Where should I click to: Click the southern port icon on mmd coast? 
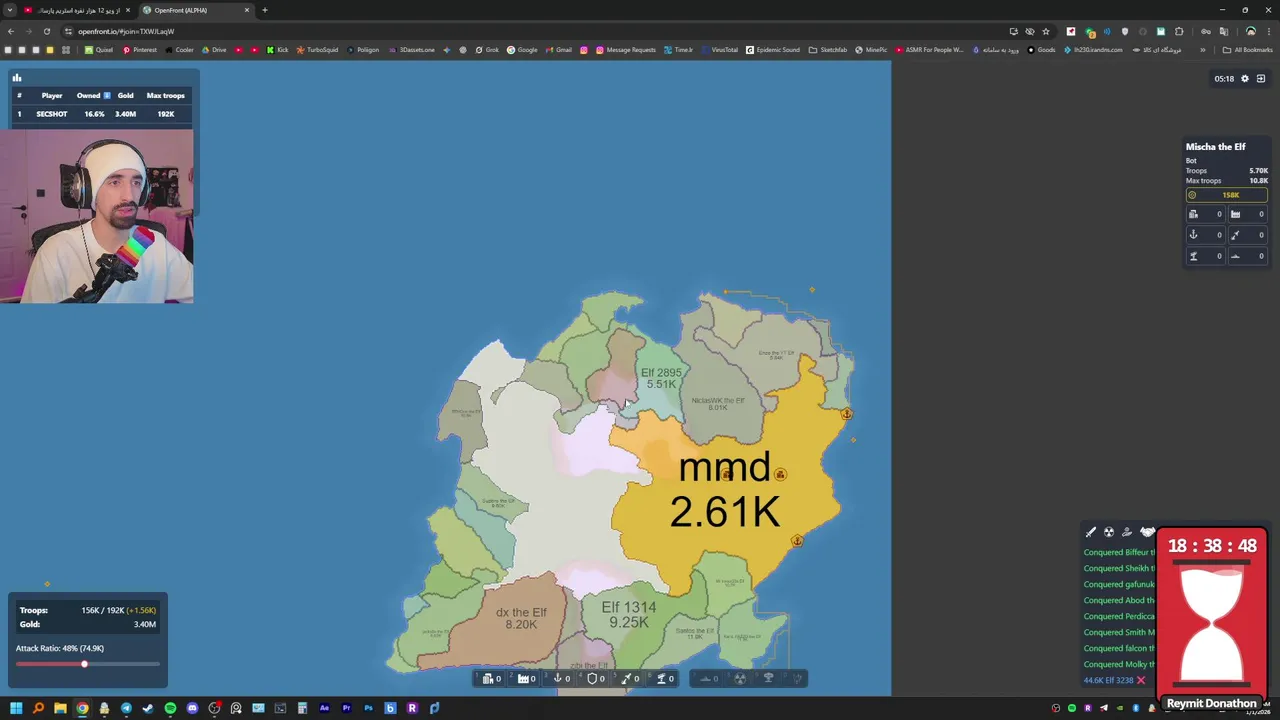(x=797, y=541)
